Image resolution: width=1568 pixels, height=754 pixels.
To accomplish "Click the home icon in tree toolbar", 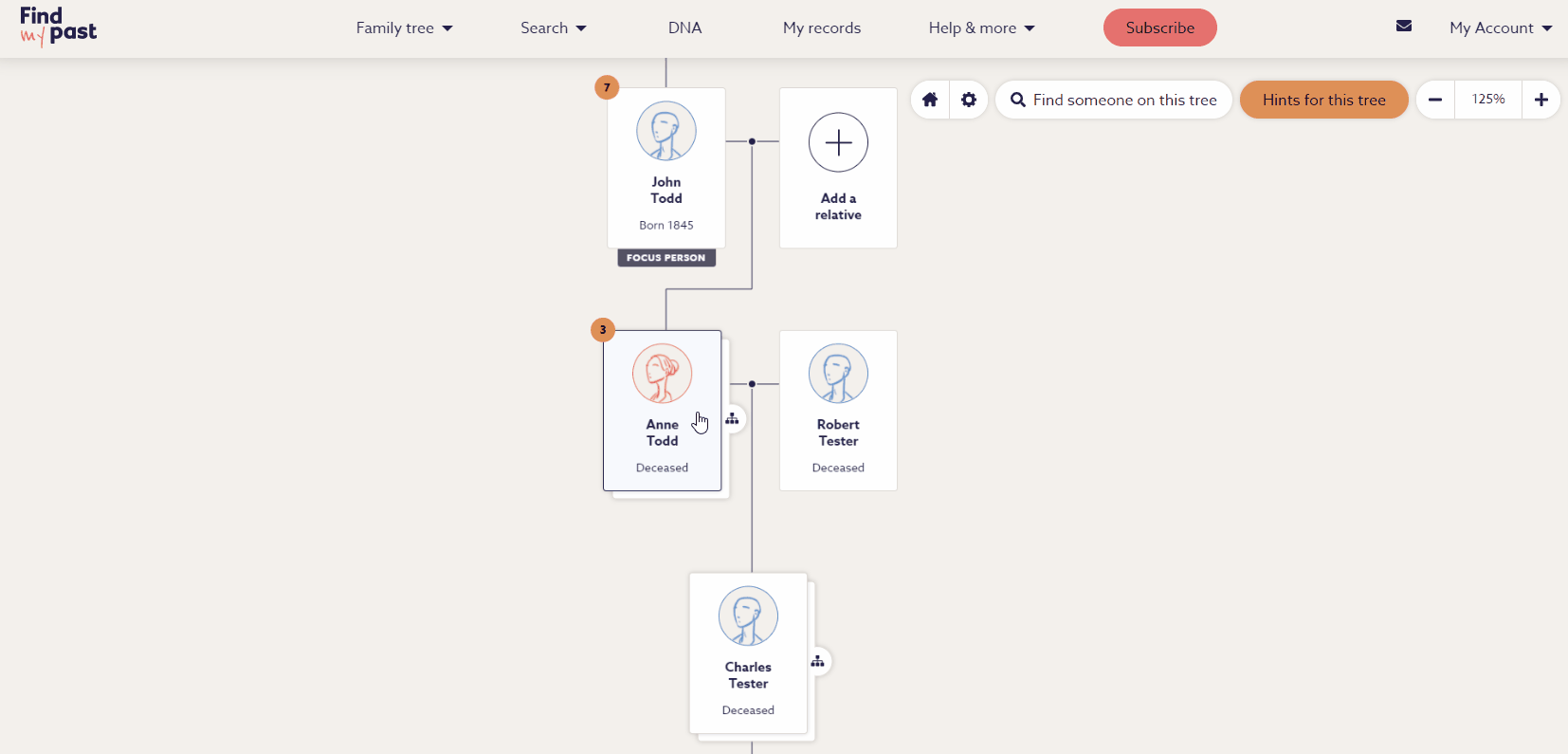I will (x=930, y=100).
